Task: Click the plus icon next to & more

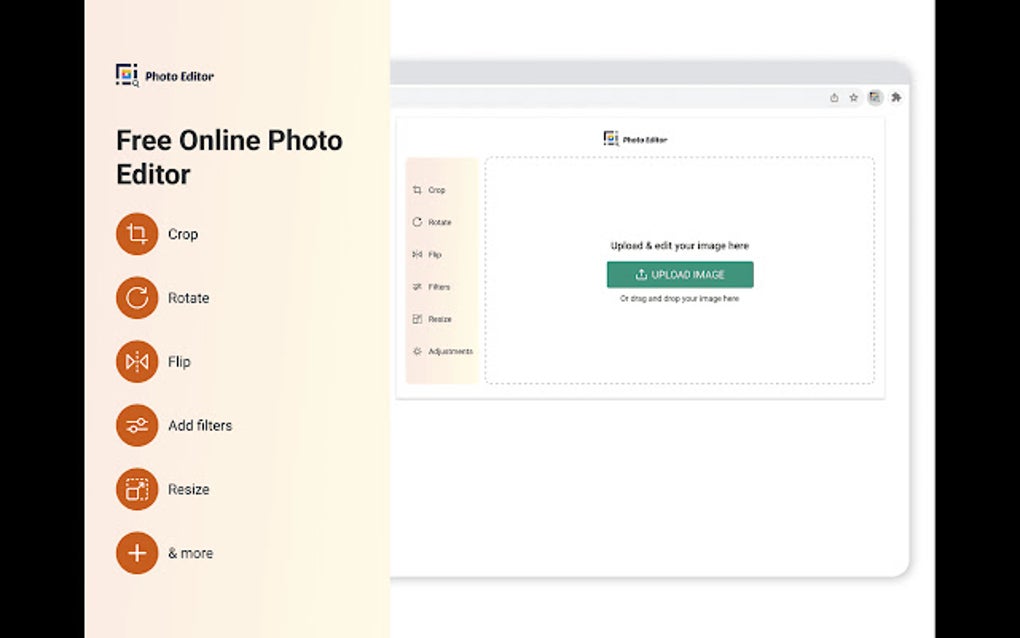Action: tap(136, 553)
